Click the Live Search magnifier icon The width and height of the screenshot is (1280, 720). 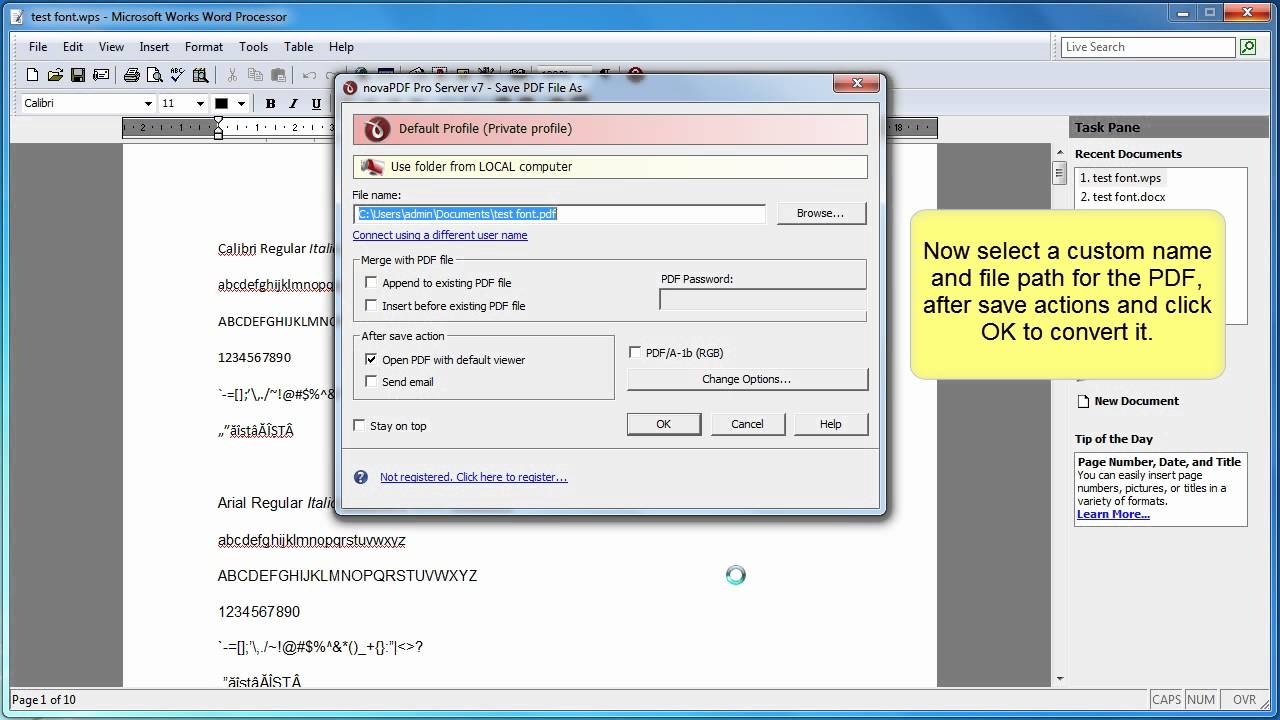[x=1248, y=47]
